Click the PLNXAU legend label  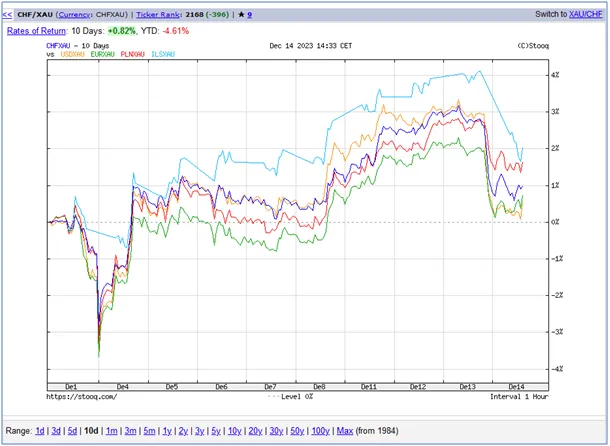(132, 54)
